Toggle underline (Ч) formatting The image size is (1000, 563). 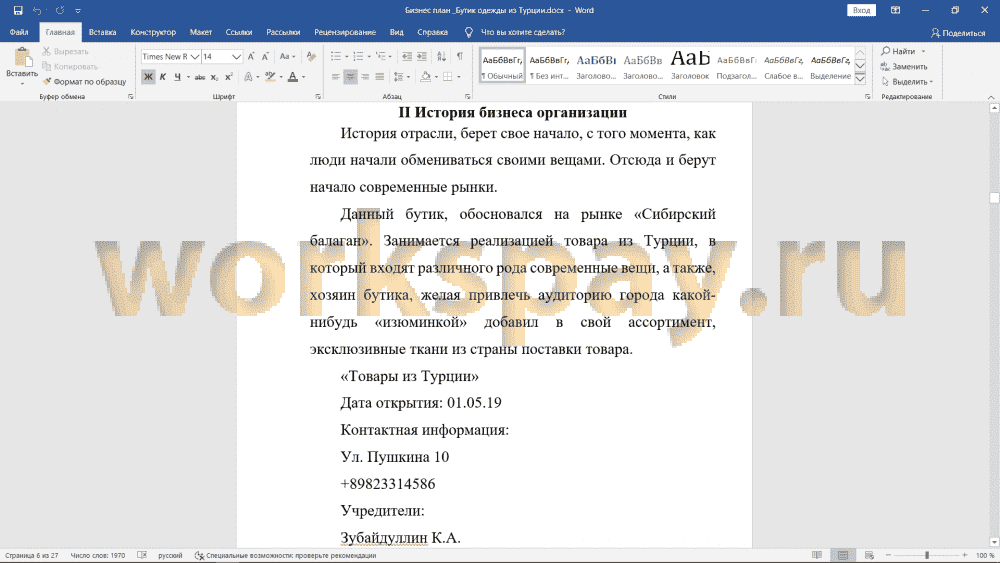point(177,77)
